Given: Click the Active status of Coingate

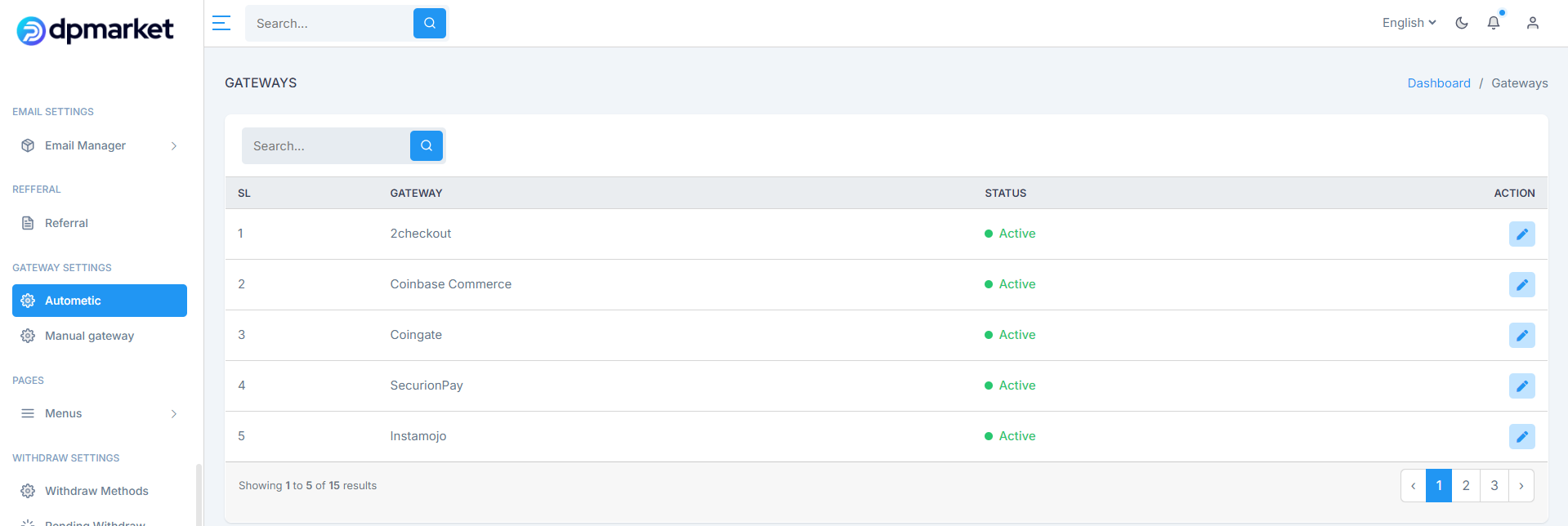Looking at the screenshot, I should point(1010,335).
